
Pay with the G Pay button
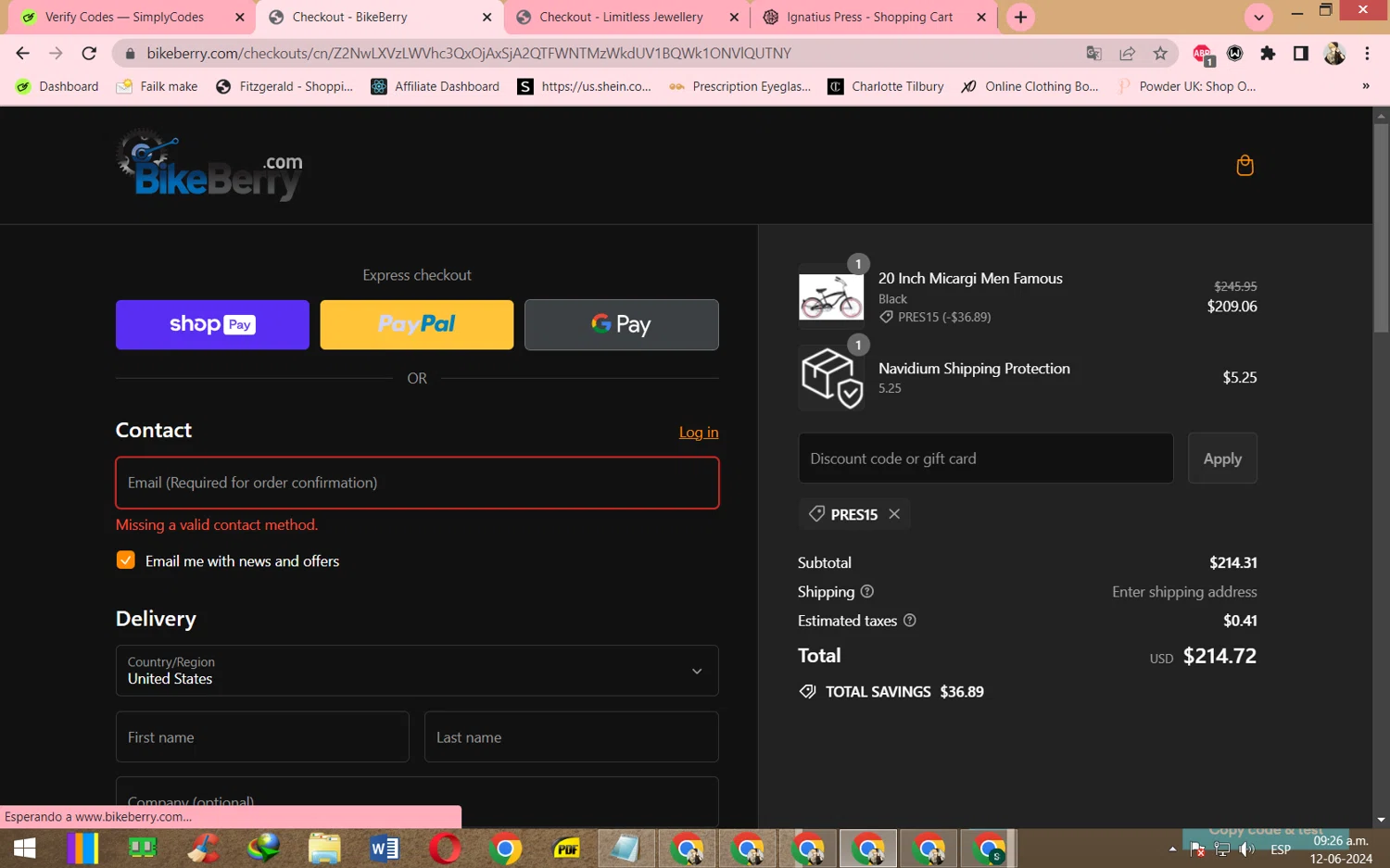click(622, 324)
